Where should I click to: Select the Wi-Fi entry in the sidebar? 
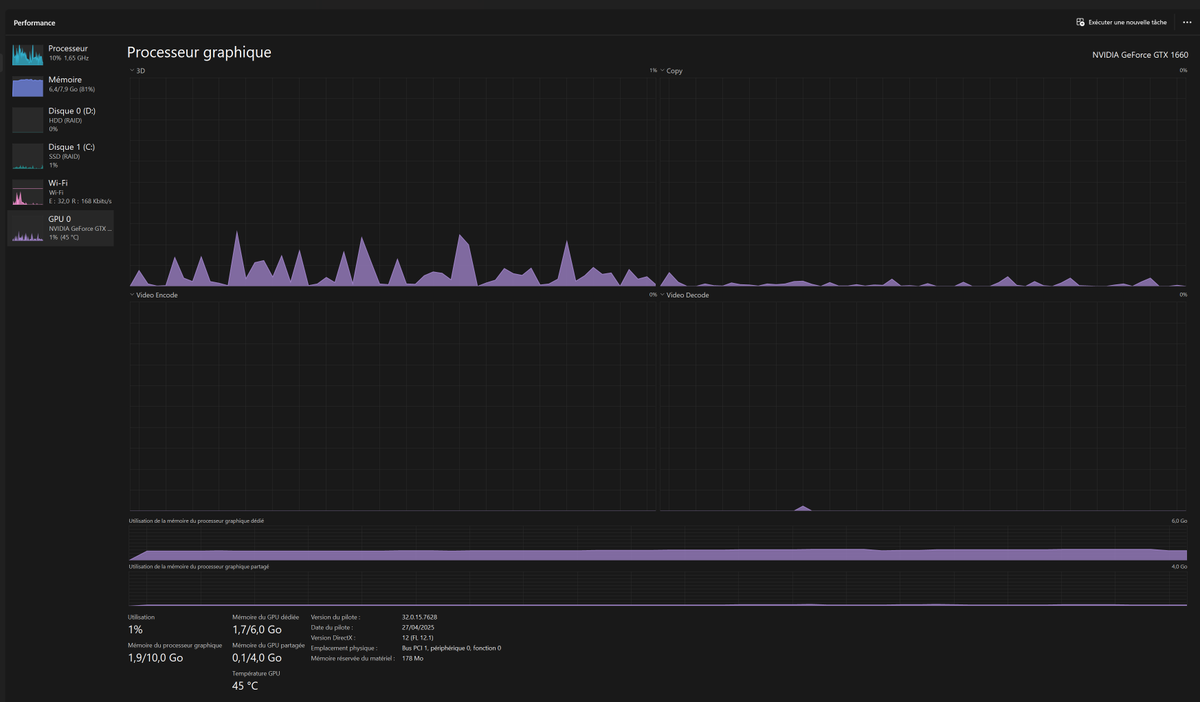[x=60, y=192]
